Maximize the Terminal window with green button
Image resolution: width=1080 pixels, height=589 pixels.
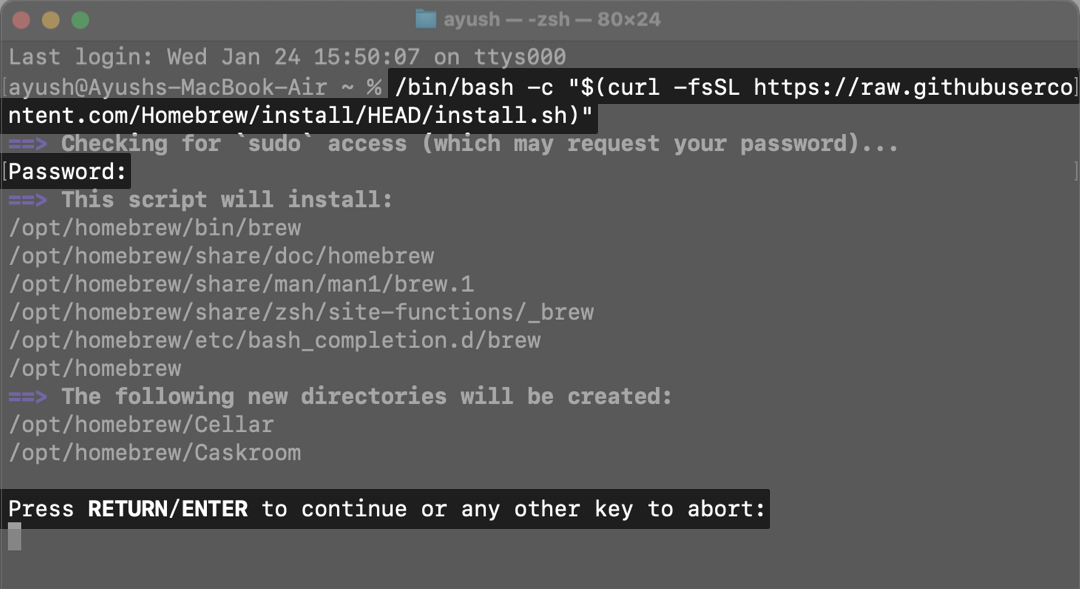point(80,20)
